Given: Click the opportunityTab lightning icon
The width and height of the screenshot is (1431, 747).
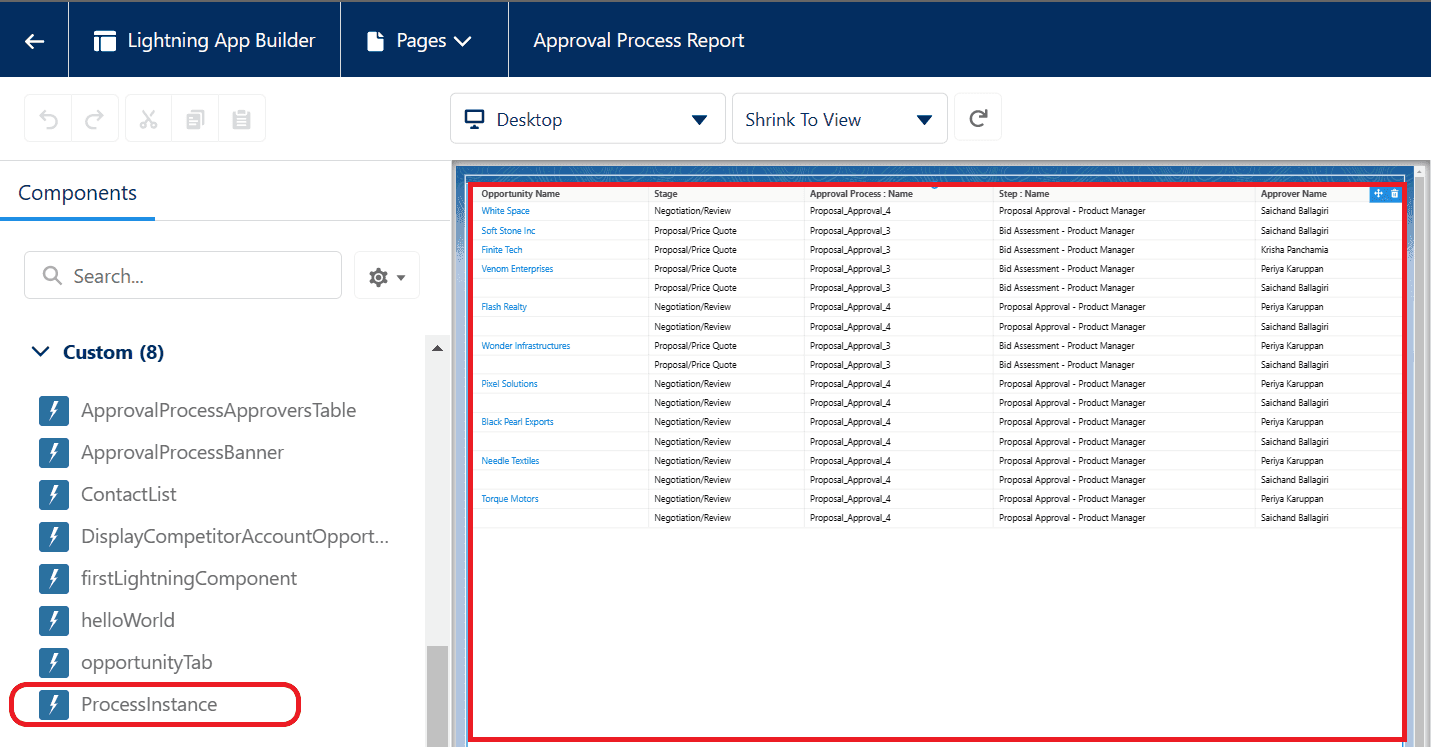Looking at the screenshot, I should coord(54,663).
